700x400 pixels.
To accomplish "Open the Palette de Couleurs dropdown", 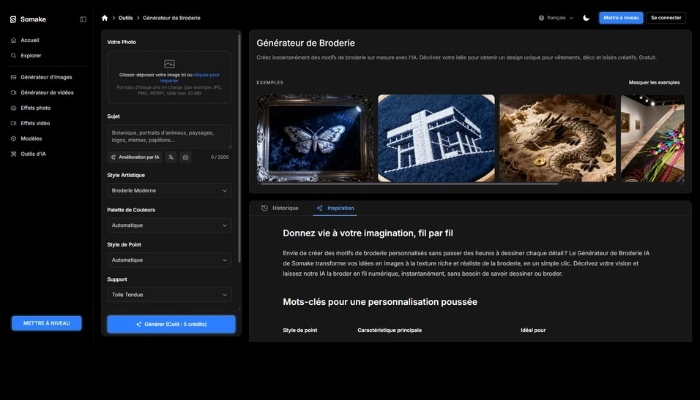I will (x=169, y=225).
